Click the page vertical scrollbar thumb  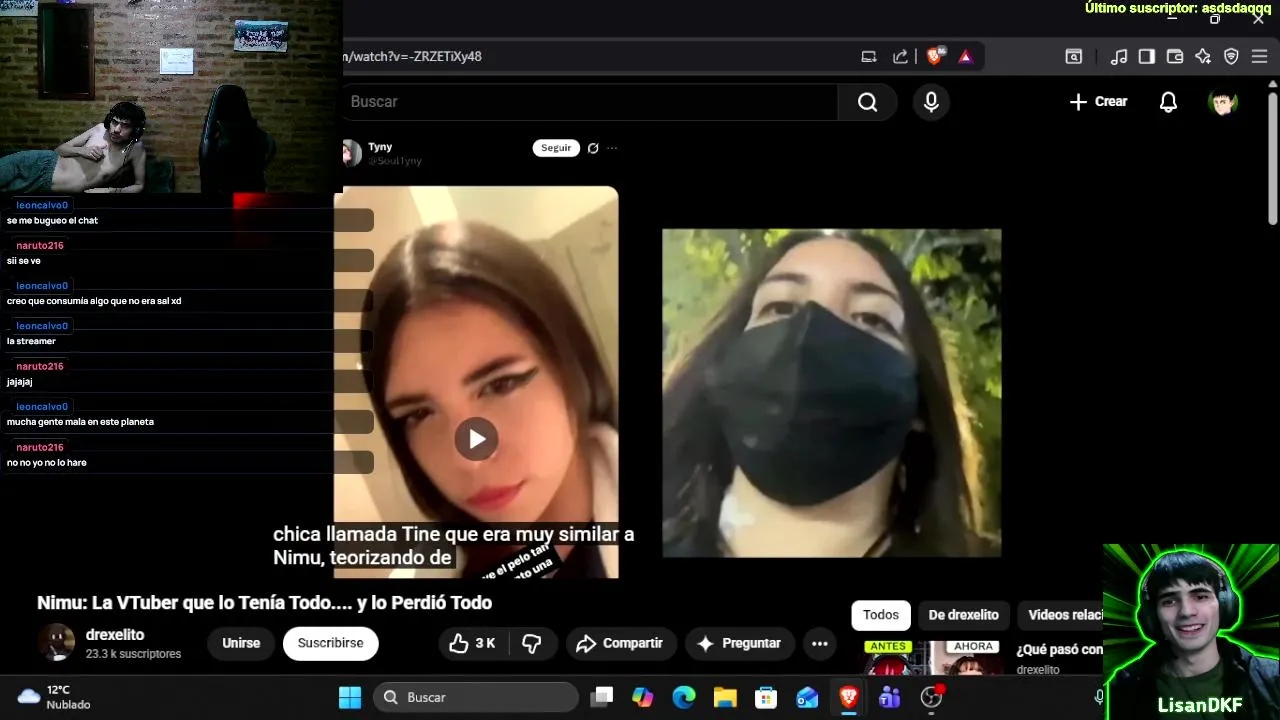click(x=1273, y=159)
